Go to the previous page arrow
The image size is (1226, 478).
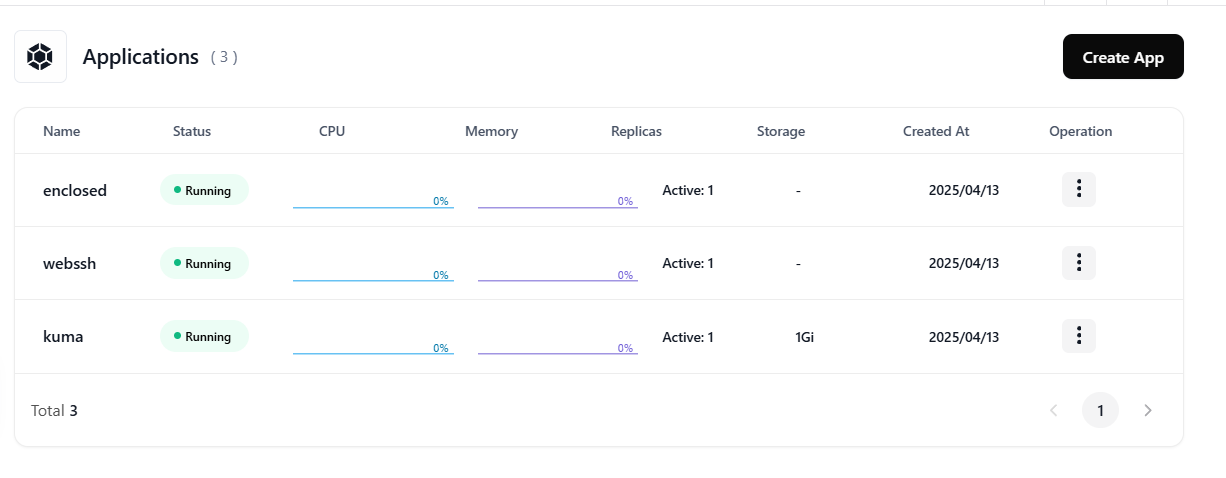tap(1053, 410)
